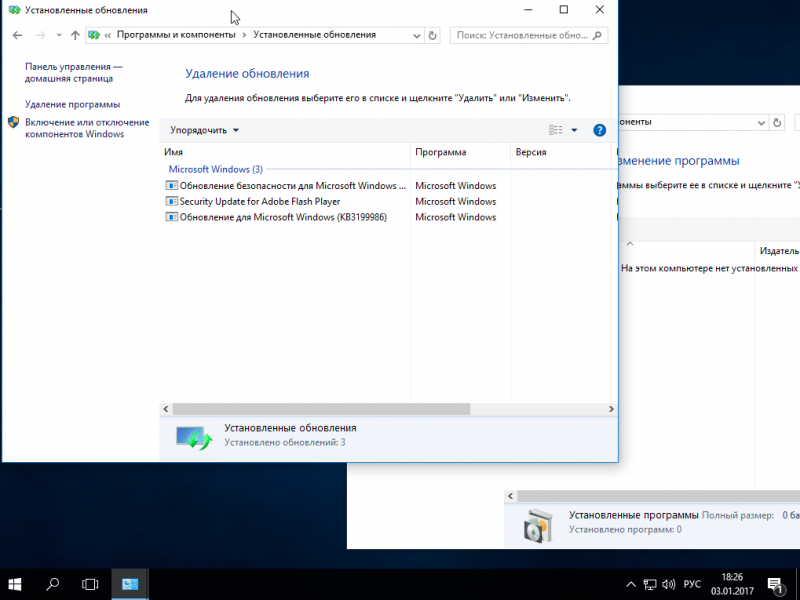Go back using the back arrow
The width and height of the screenshot is (800, 600).
[x=17, y=35]
